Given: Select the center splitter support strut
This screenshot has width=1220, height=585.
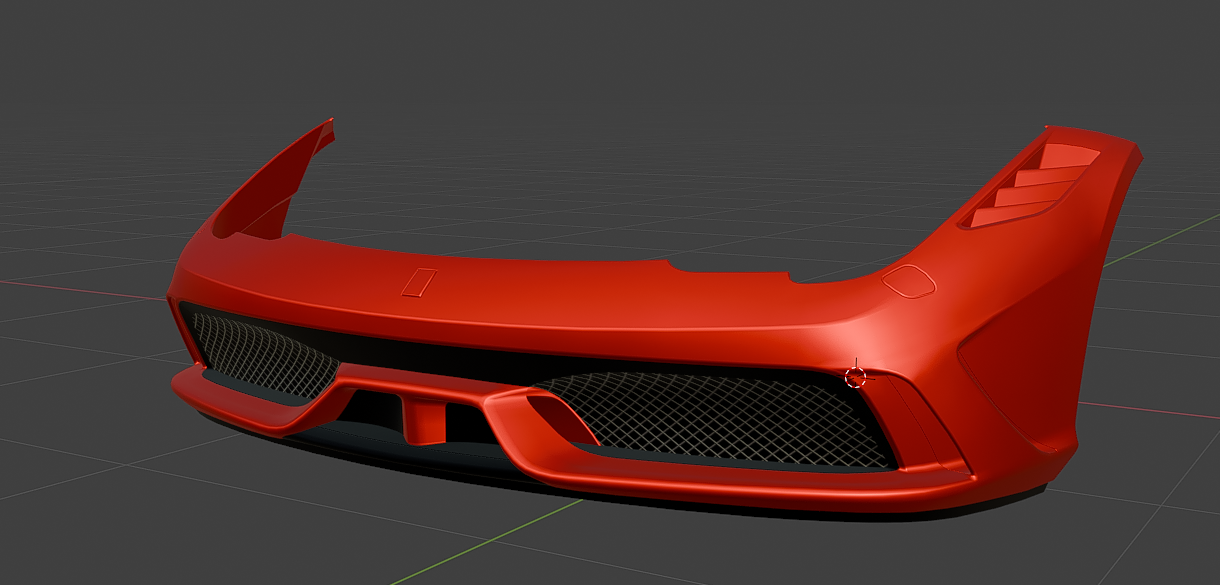Looking at the screenshot, I should pyautogui.click(x=425, y=420).
